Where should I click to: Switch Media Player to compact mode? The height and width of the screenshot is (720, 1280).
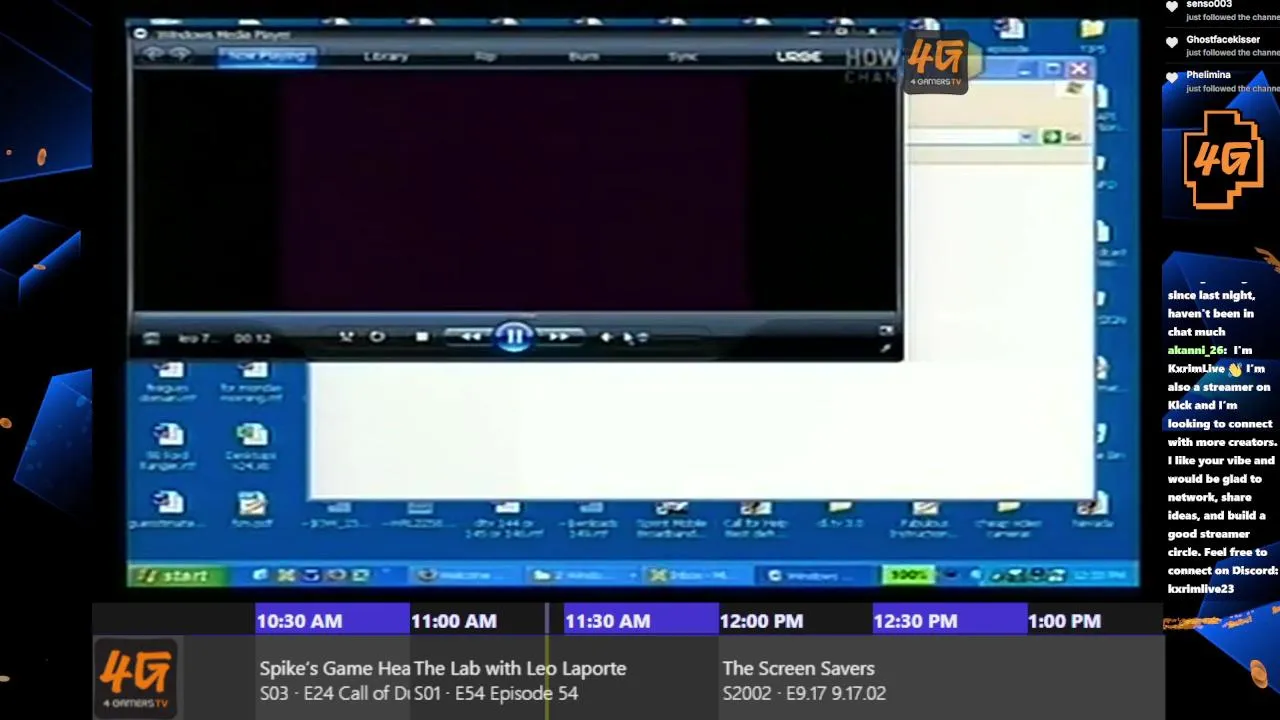point(886,348)
